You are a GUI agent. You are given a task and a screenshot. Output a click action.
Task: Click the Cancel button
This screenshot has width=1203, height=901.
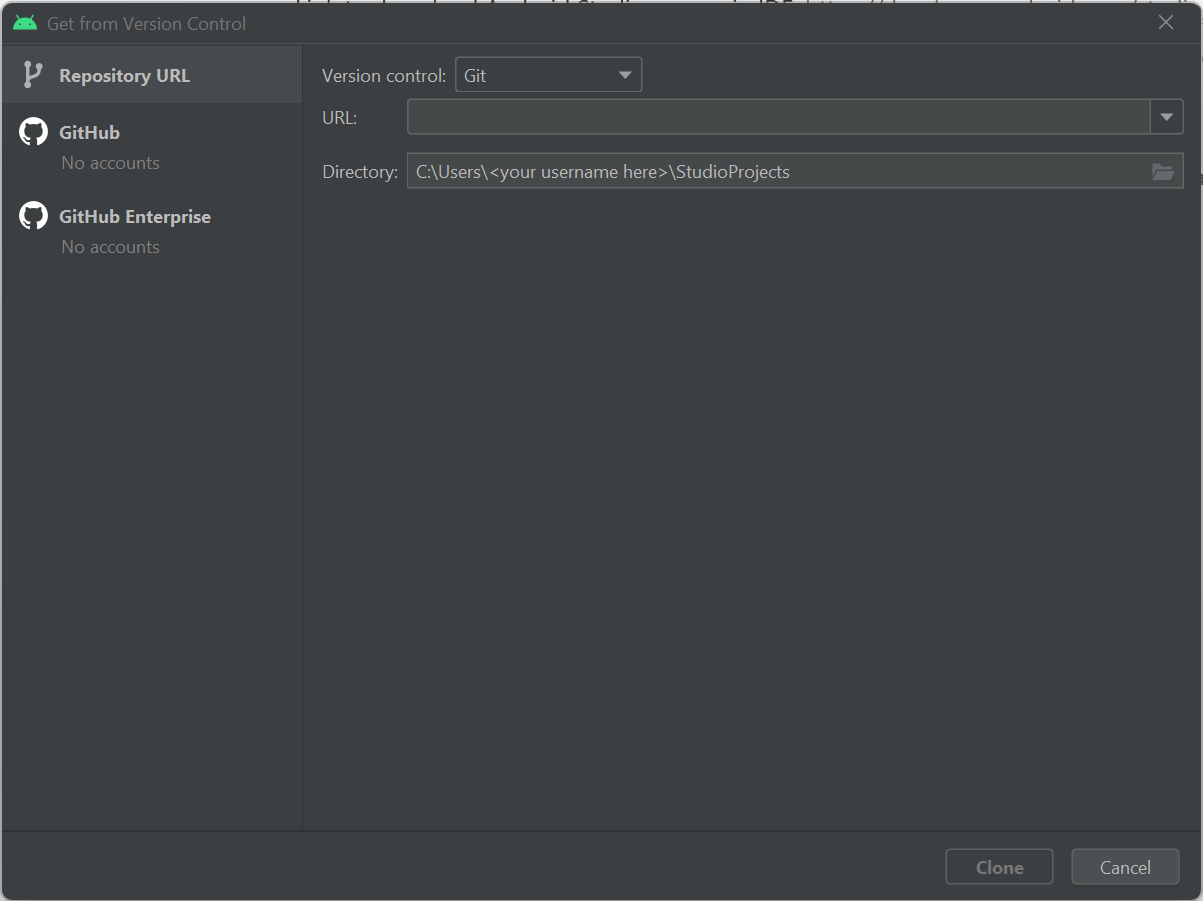pyautogui.click(x=1125, y=867)
